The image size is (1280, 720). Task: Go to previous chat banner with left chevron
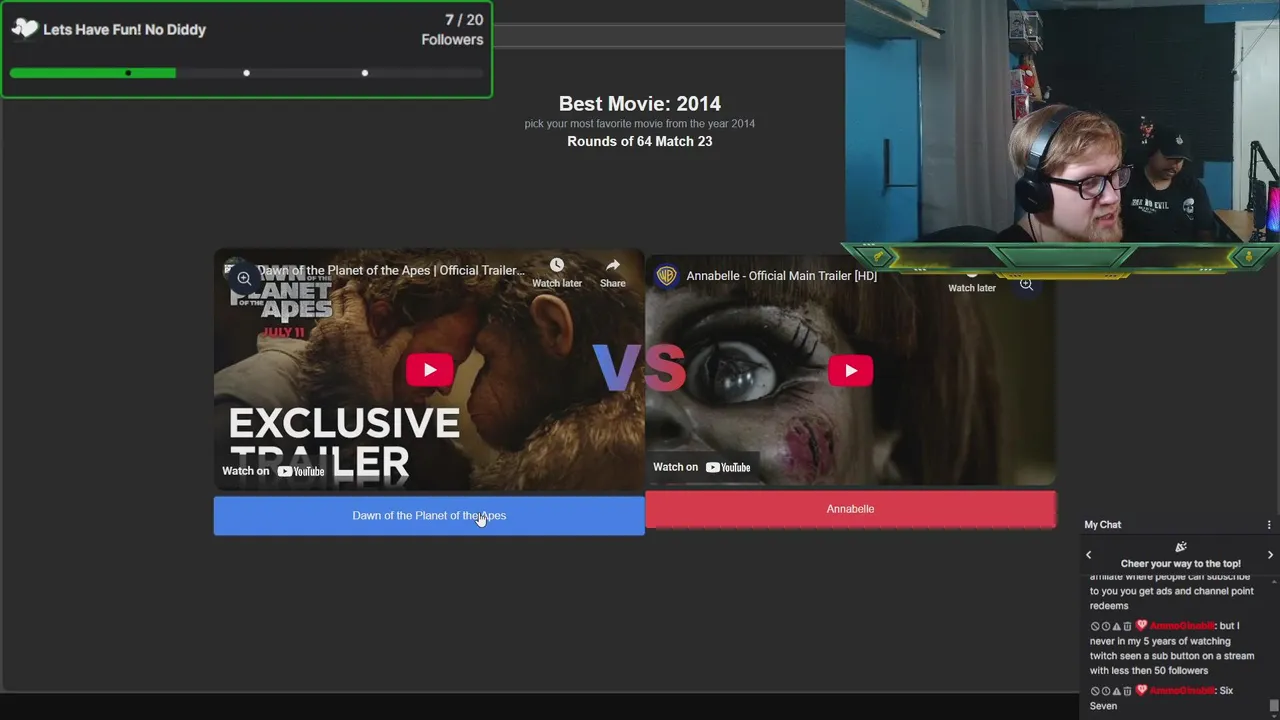(x=1089, y=555)
